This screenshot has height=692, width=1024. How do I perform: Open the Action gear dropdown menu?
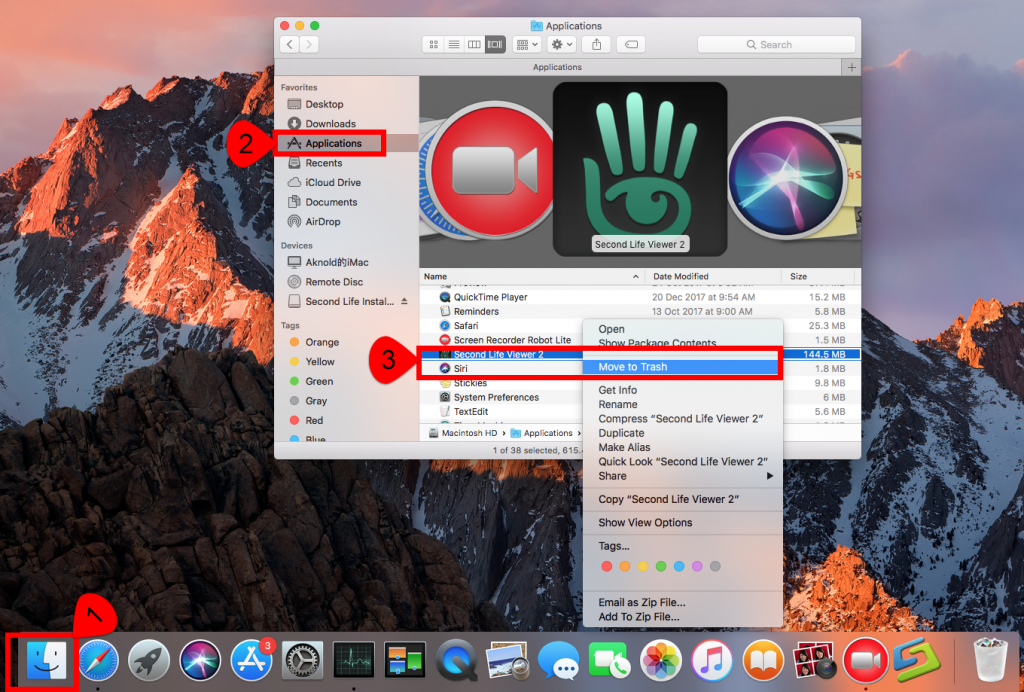[561, 45]
